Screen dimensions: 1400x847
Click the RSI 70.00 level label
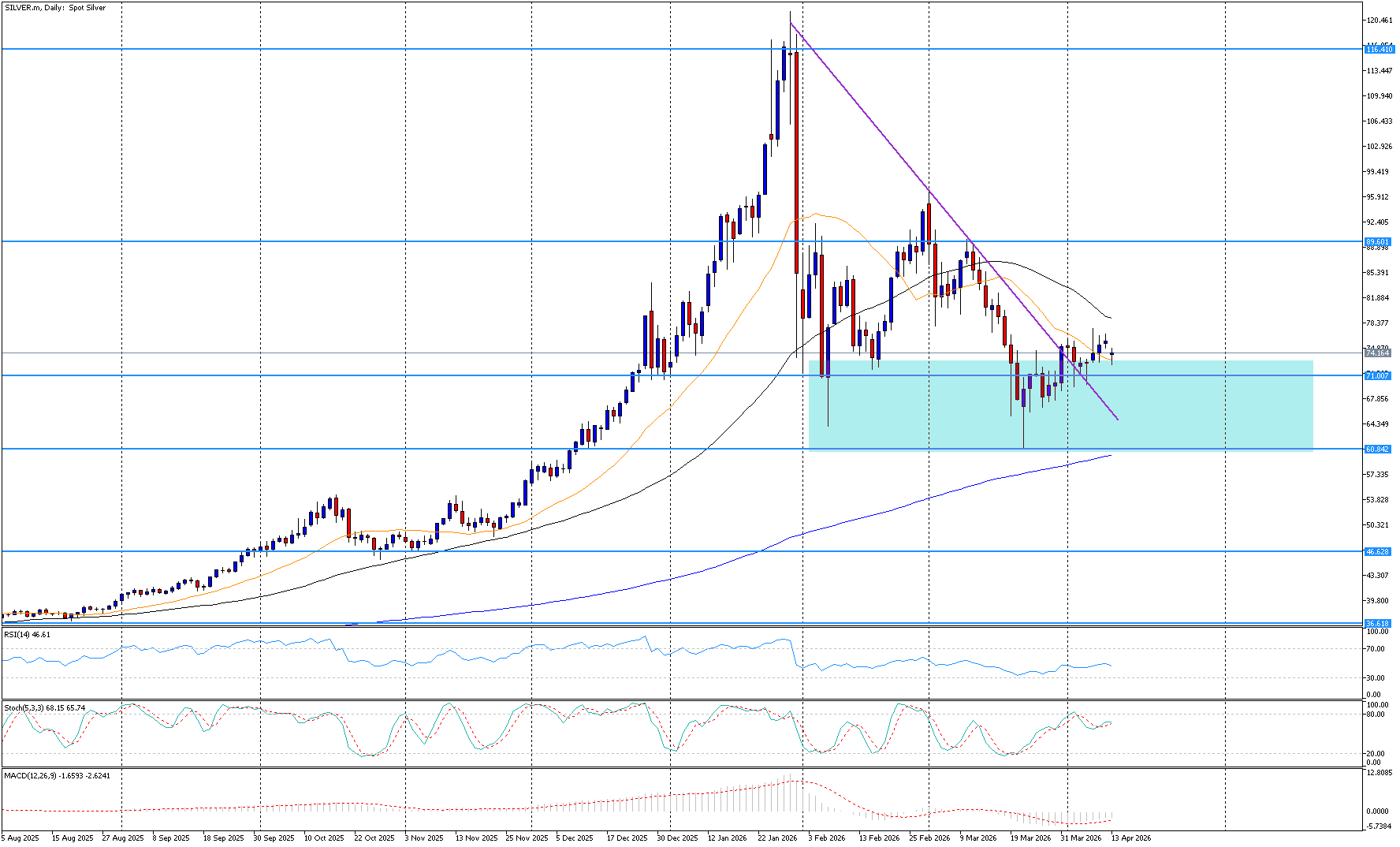1376,649
